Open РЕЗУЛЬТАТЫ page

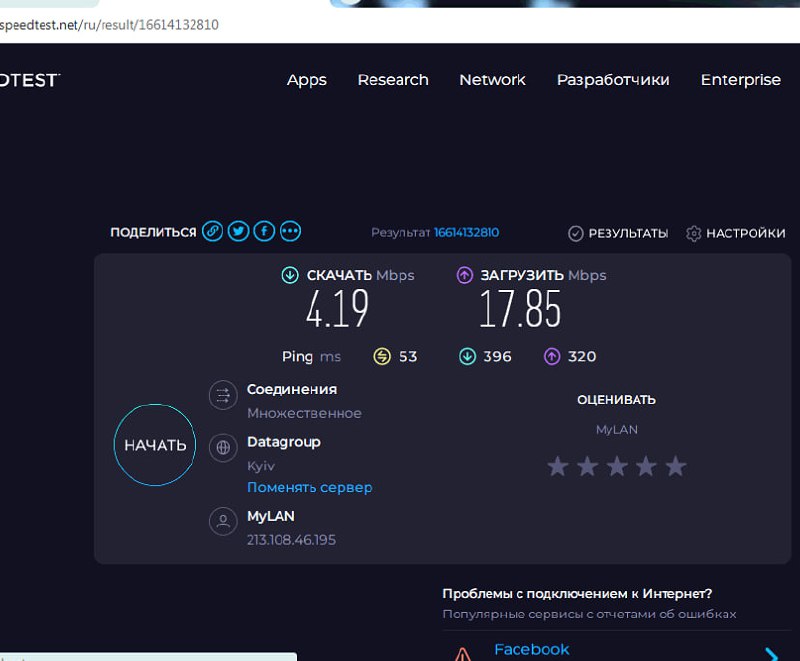628,234
